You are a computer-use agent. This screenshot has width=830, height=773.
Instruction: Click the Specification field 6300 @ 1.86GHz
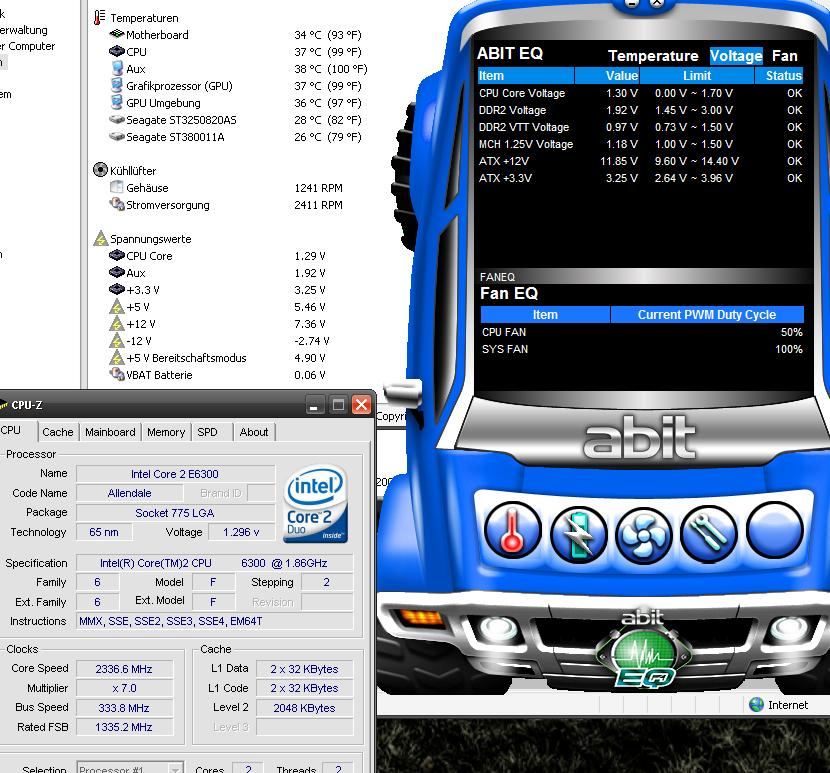[x=214, y=563]
